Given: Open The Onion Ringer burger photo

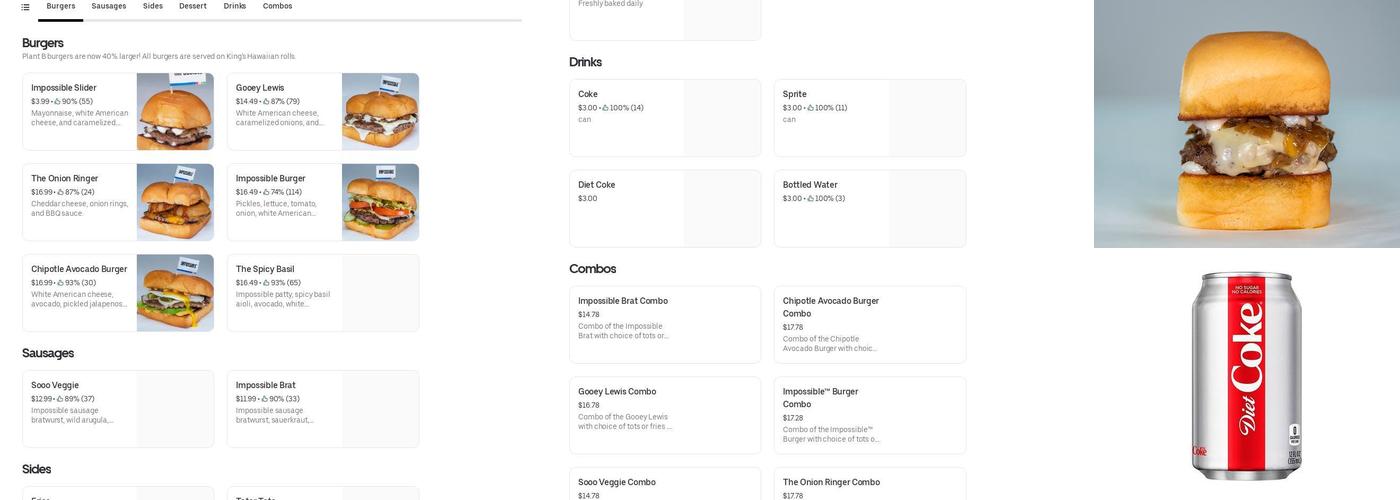Looking at the screenshot, I should (175, 202).
